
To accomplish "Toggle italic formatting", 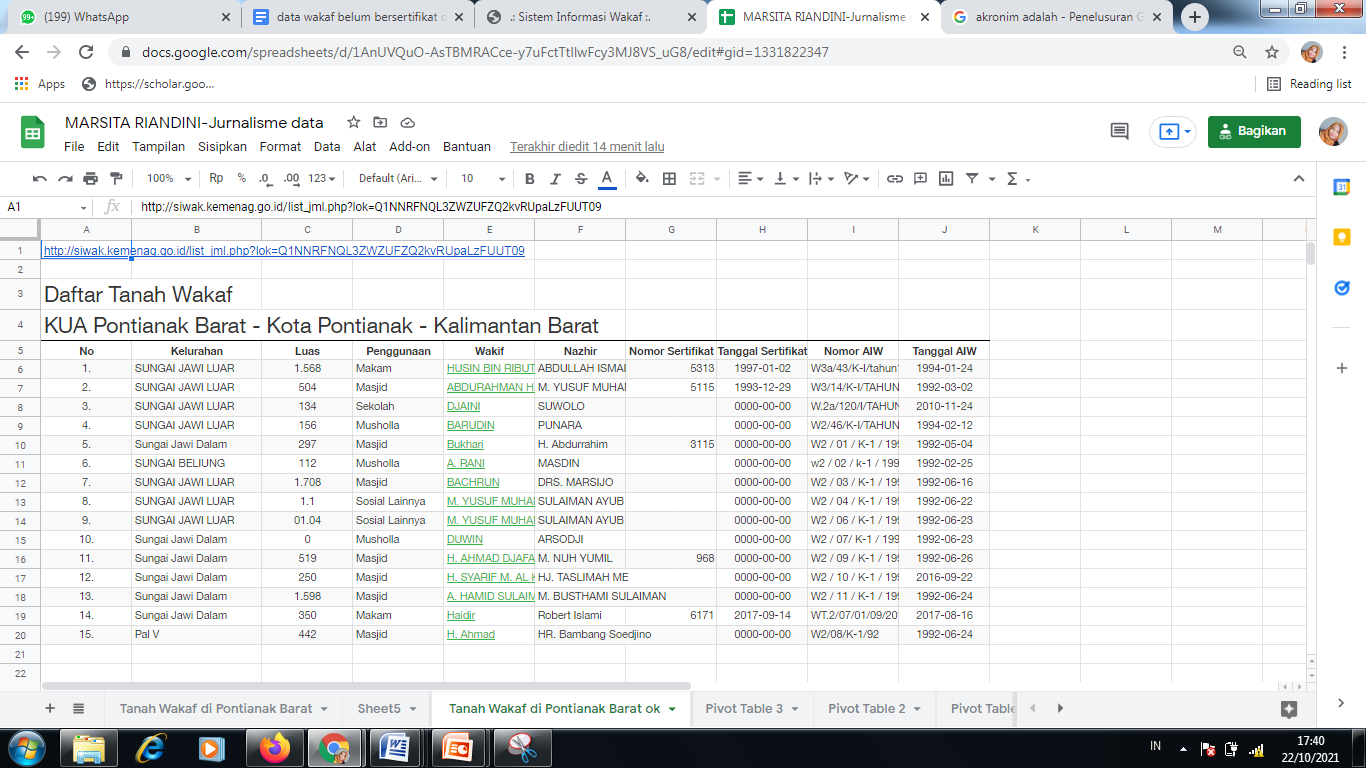I will click(556, 179).
